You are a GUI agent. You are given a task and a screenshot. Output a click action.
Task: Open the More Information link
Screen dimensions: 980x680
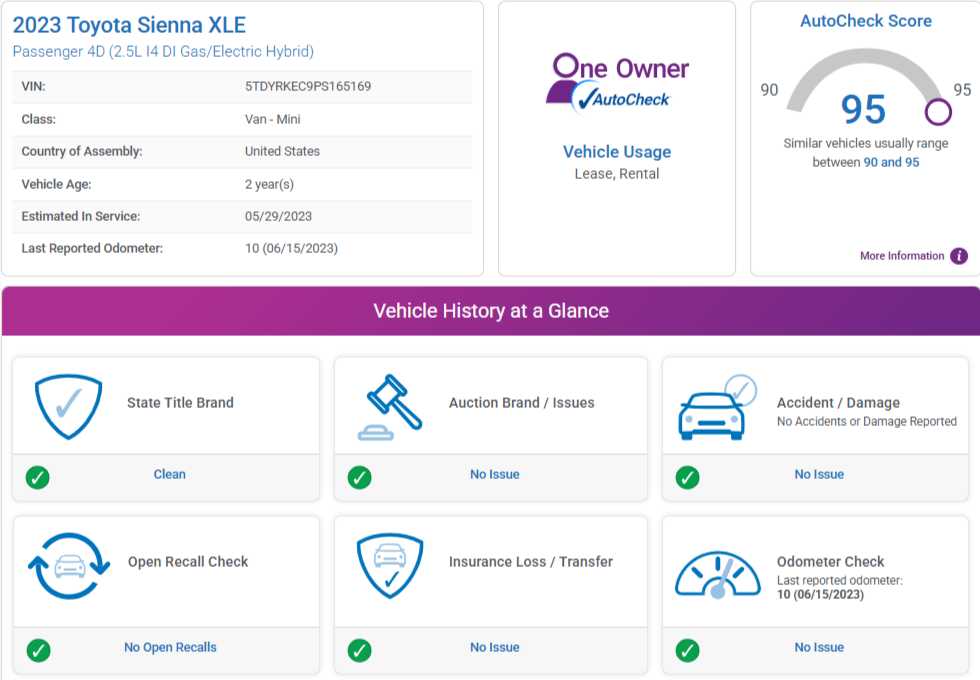901,256
